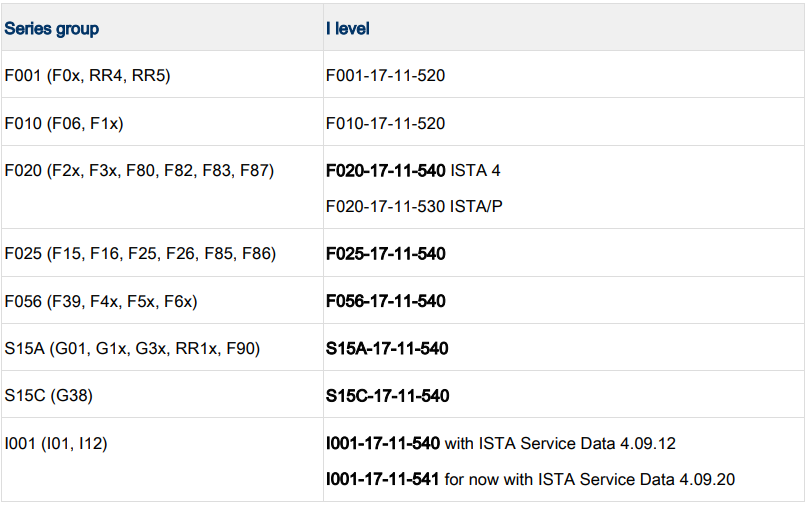Click I001-17-11-541 with Service Data 4.09.20

tap(531, 479)
